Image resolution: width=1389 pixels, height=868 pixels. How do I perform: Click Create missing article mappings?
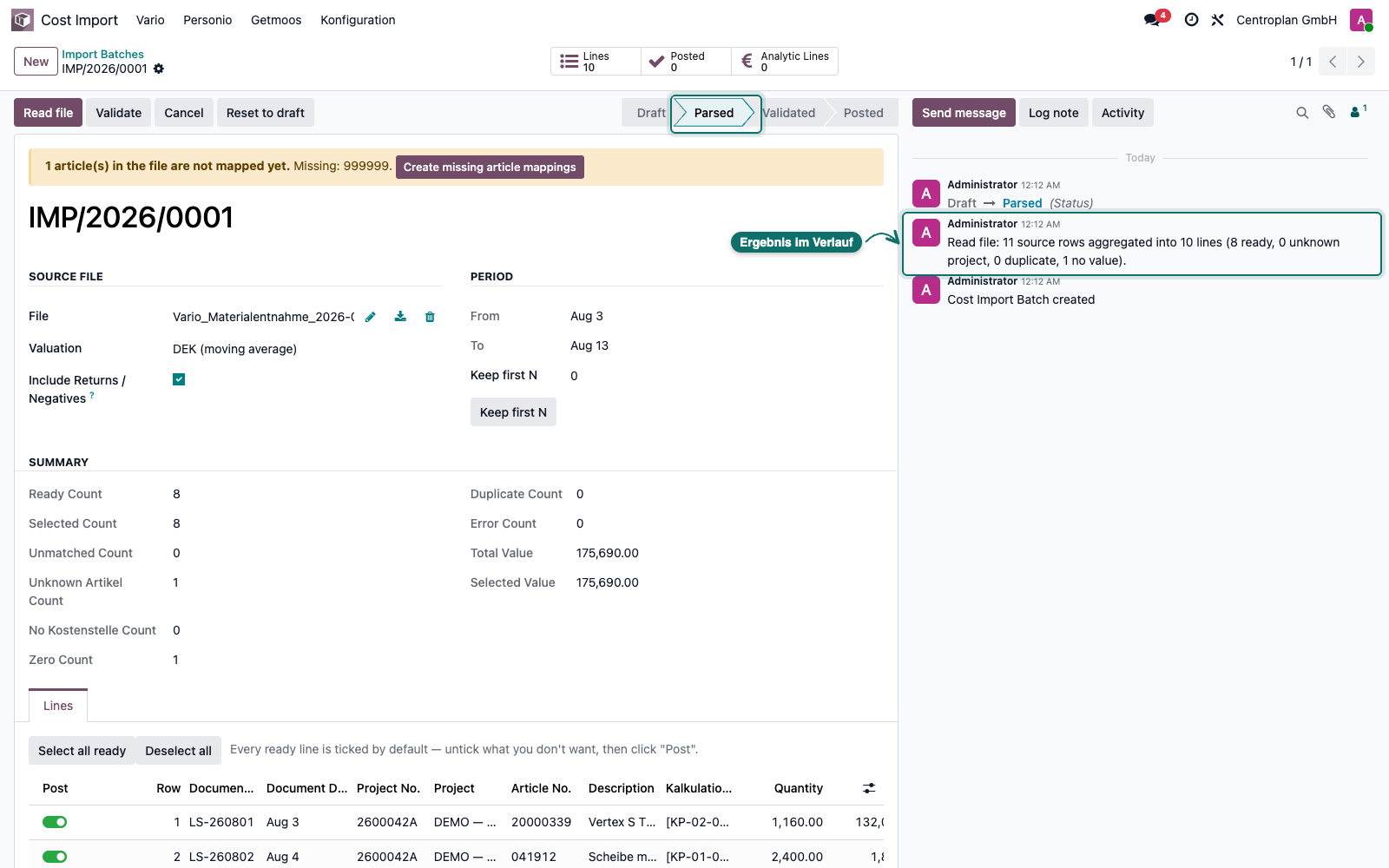click(x=490, y=167)
